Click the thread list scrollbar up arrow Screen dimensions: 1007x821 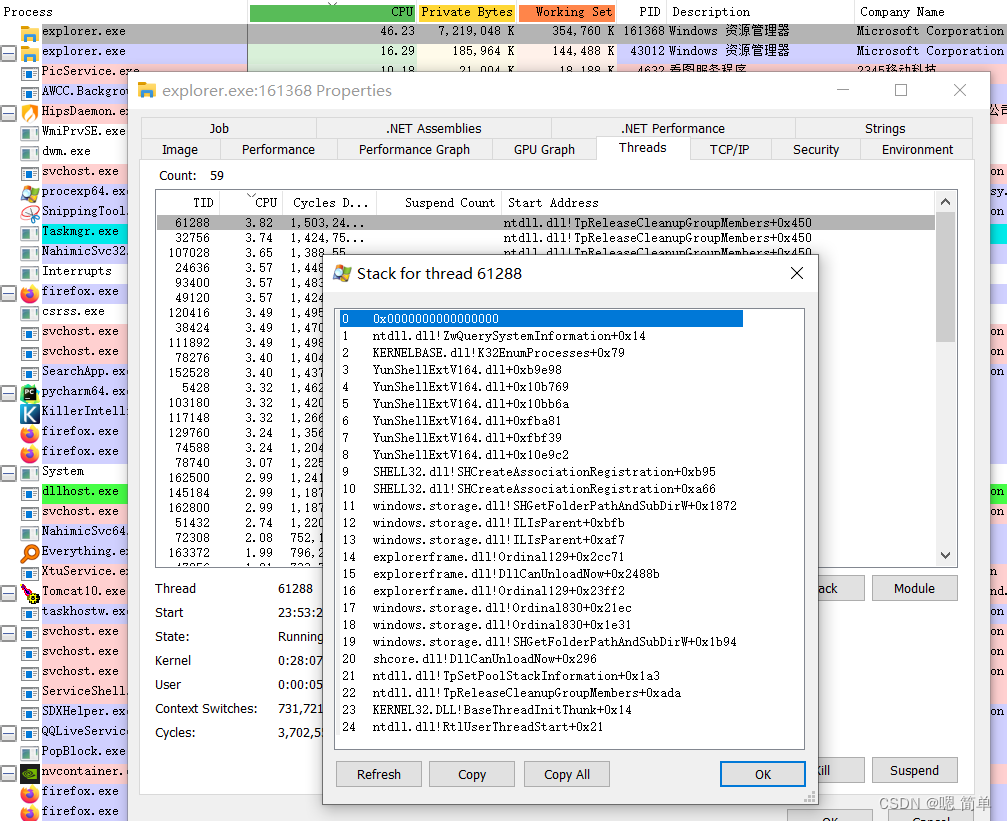point(945,202)
